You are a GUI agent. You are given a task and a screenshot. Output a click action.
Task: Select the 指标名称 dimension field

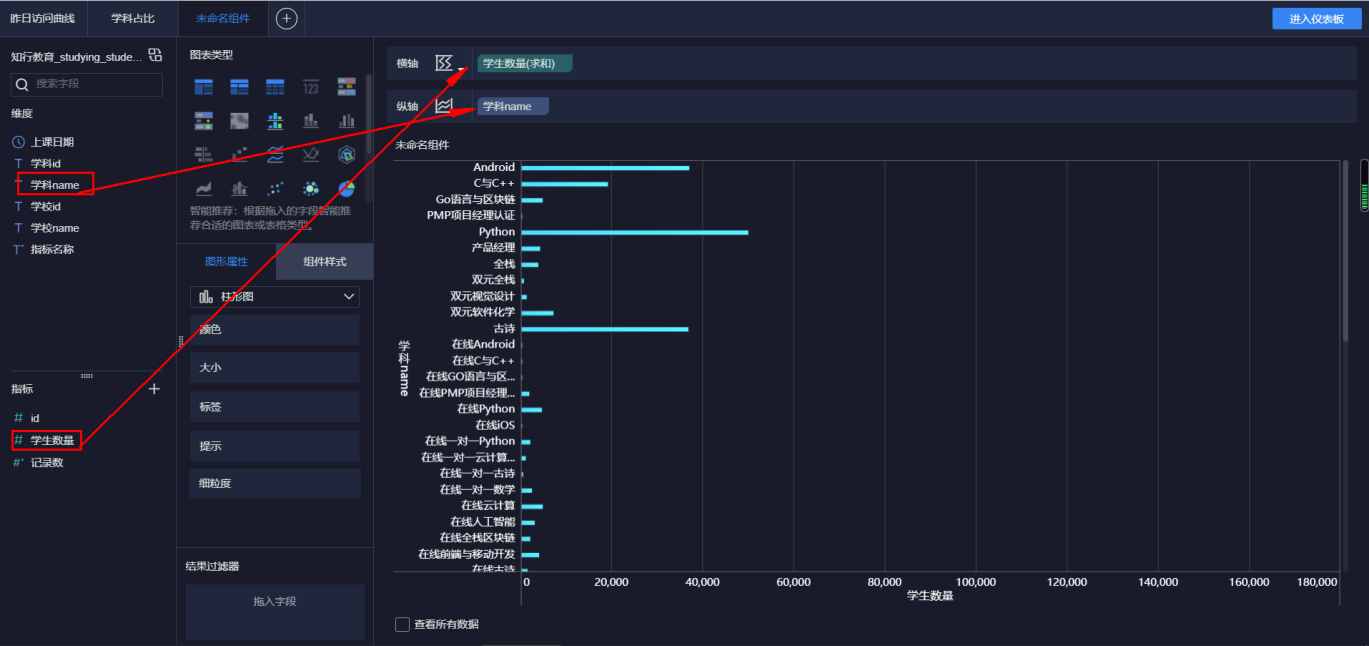pyautogui.click(x=52, y=249)
